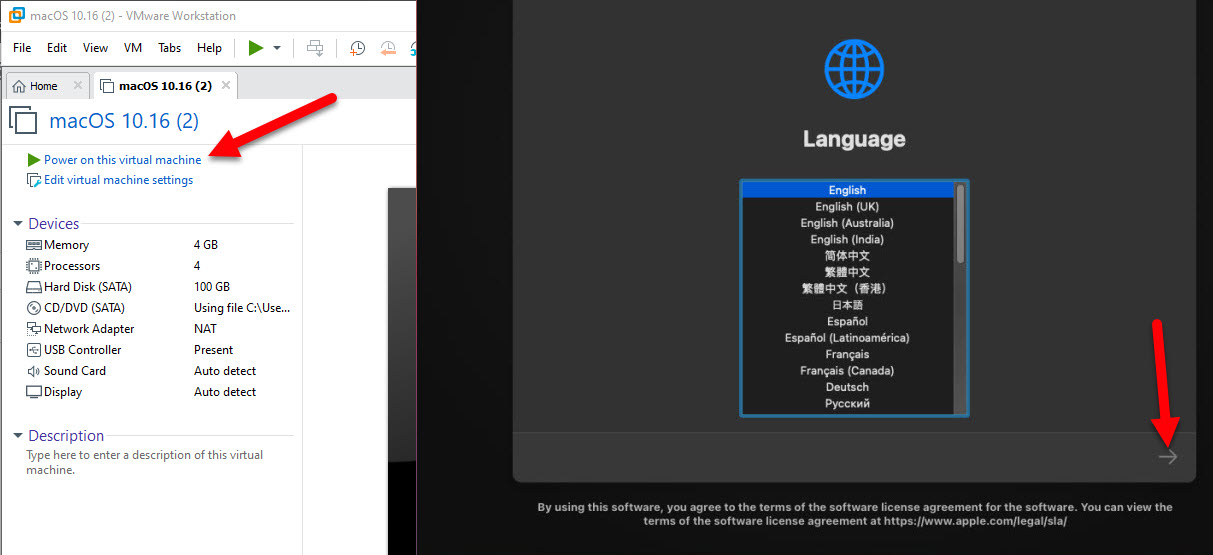Click the next arrow in macOS installer
The width and height of the screenshot is (1213, 555).
tap(1168, 457)
